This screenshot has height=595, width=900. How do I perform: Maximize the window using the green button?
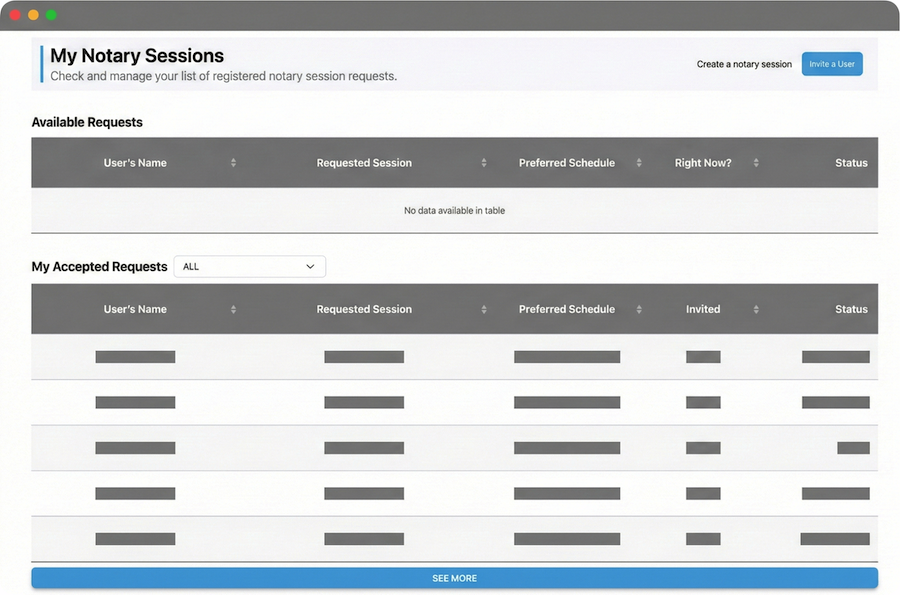[x=51, y=15]
